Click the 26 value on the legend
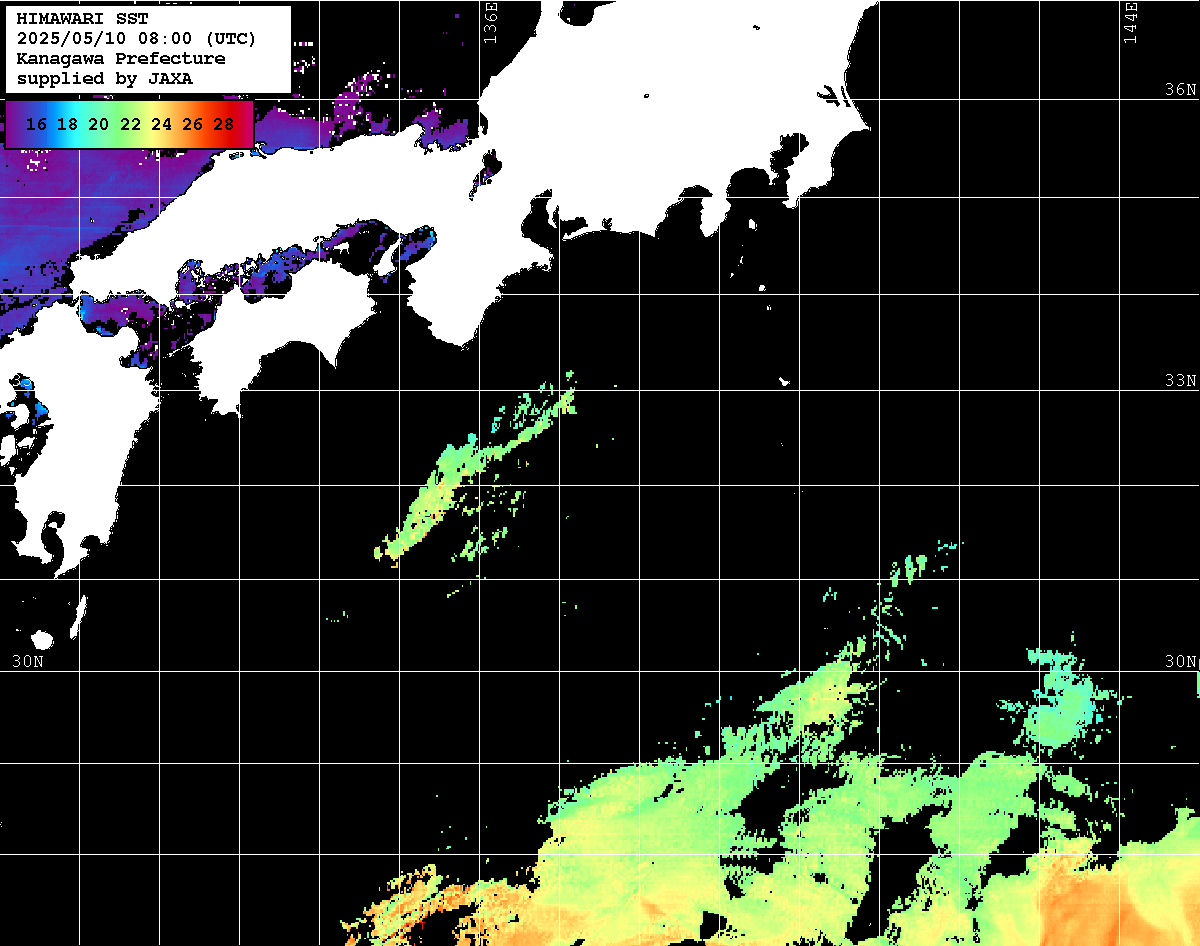The height and width of the screenshot is (946, 1200). pyautogui.click(x=192, y=125)
